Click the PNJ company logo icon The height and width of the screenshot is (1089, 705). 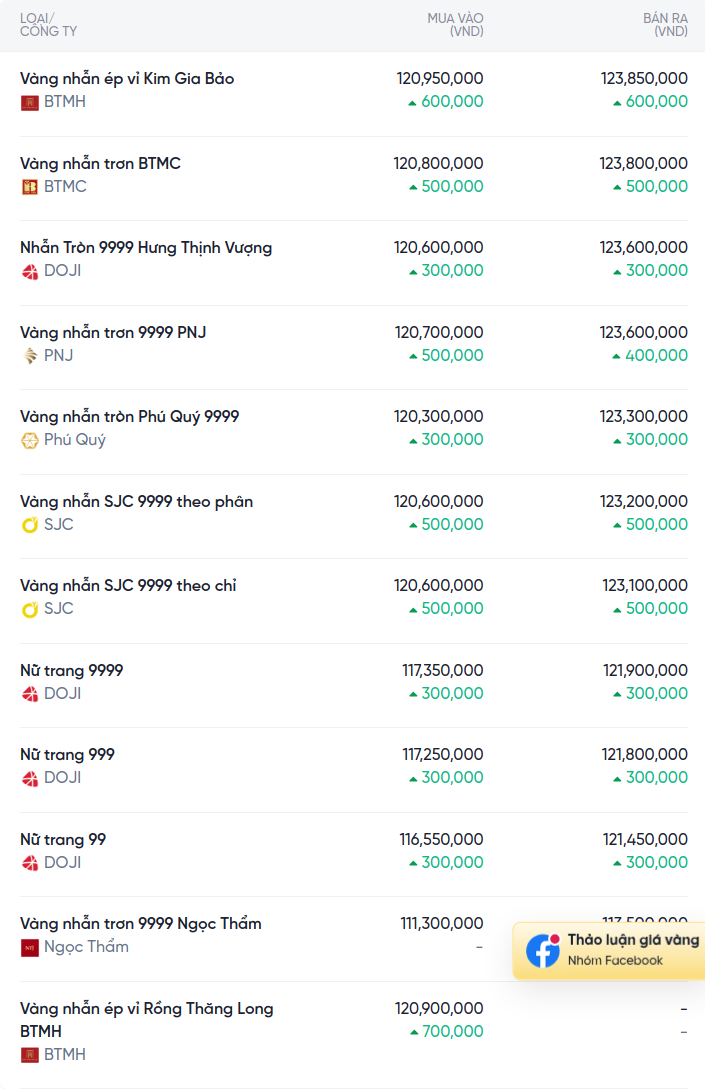[x=30, y=356]
